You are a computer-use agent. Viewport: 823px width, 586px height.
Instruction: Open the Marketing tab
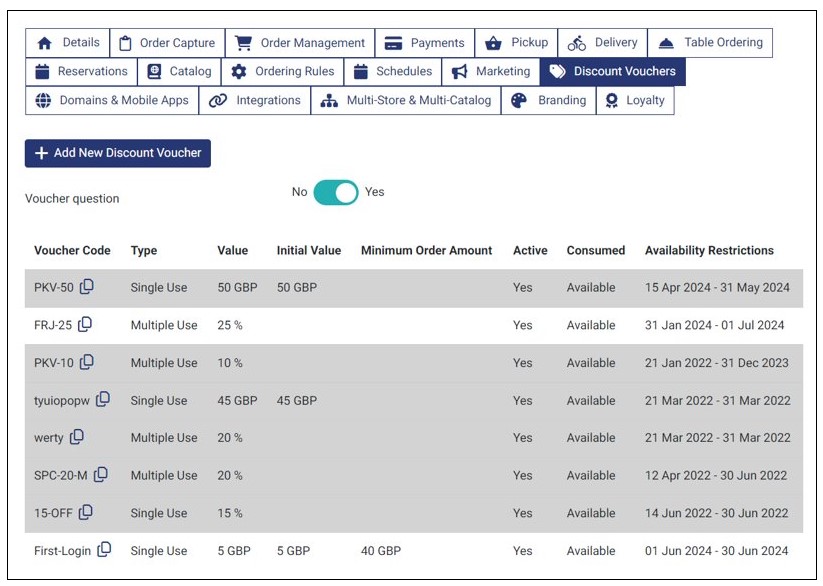pyautogui.click(x=491, y=71)
